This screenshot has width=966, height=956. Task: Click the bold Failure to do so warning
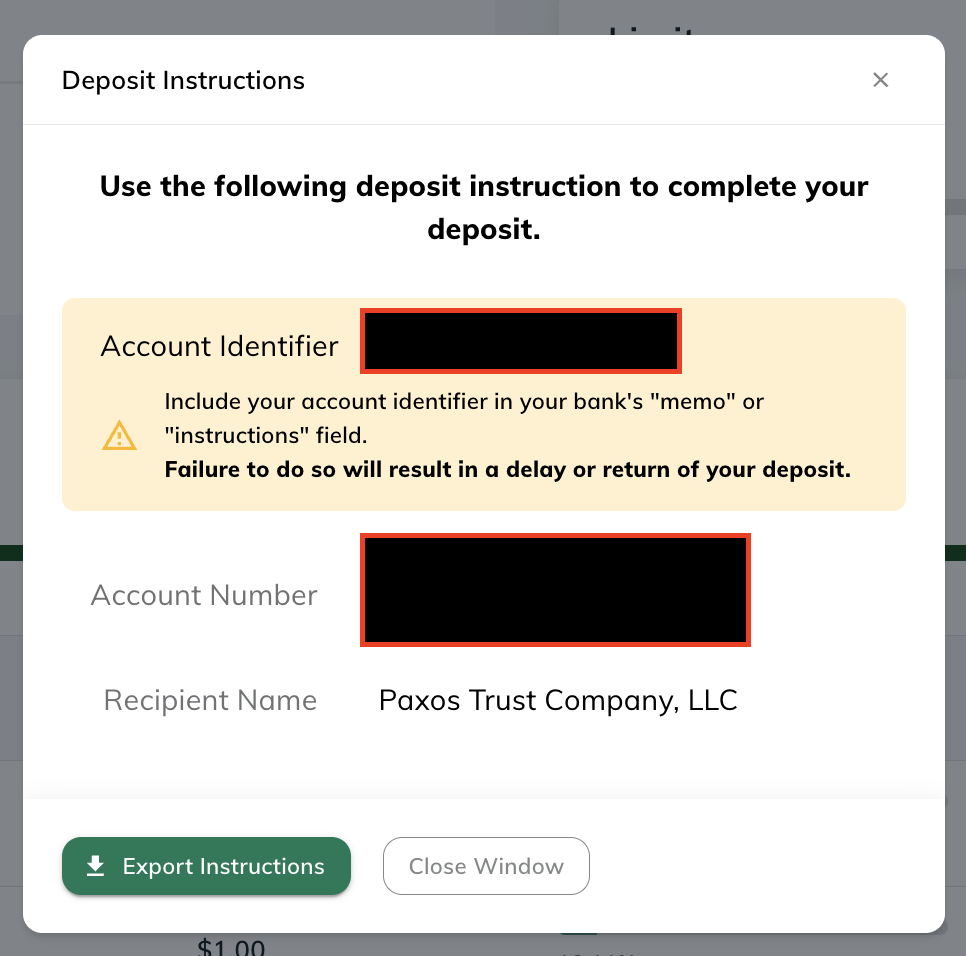(x=508, y=469)
